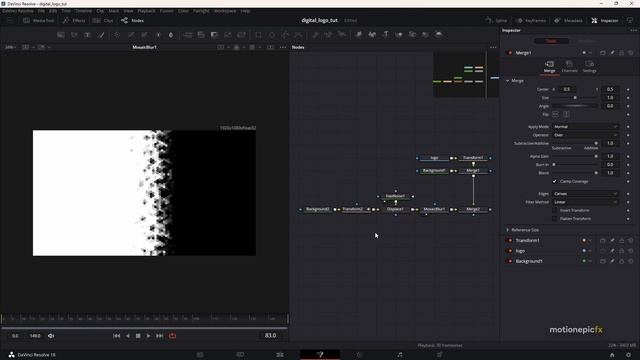Open the viewer zoom level dropdown
Viewport: 640px width, 360px height.
pos(10,47)
